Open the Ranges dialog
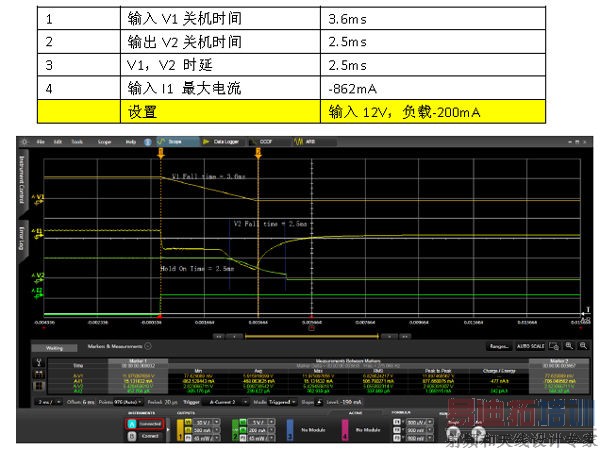600x450 pixels. click(x=499, y=347)
